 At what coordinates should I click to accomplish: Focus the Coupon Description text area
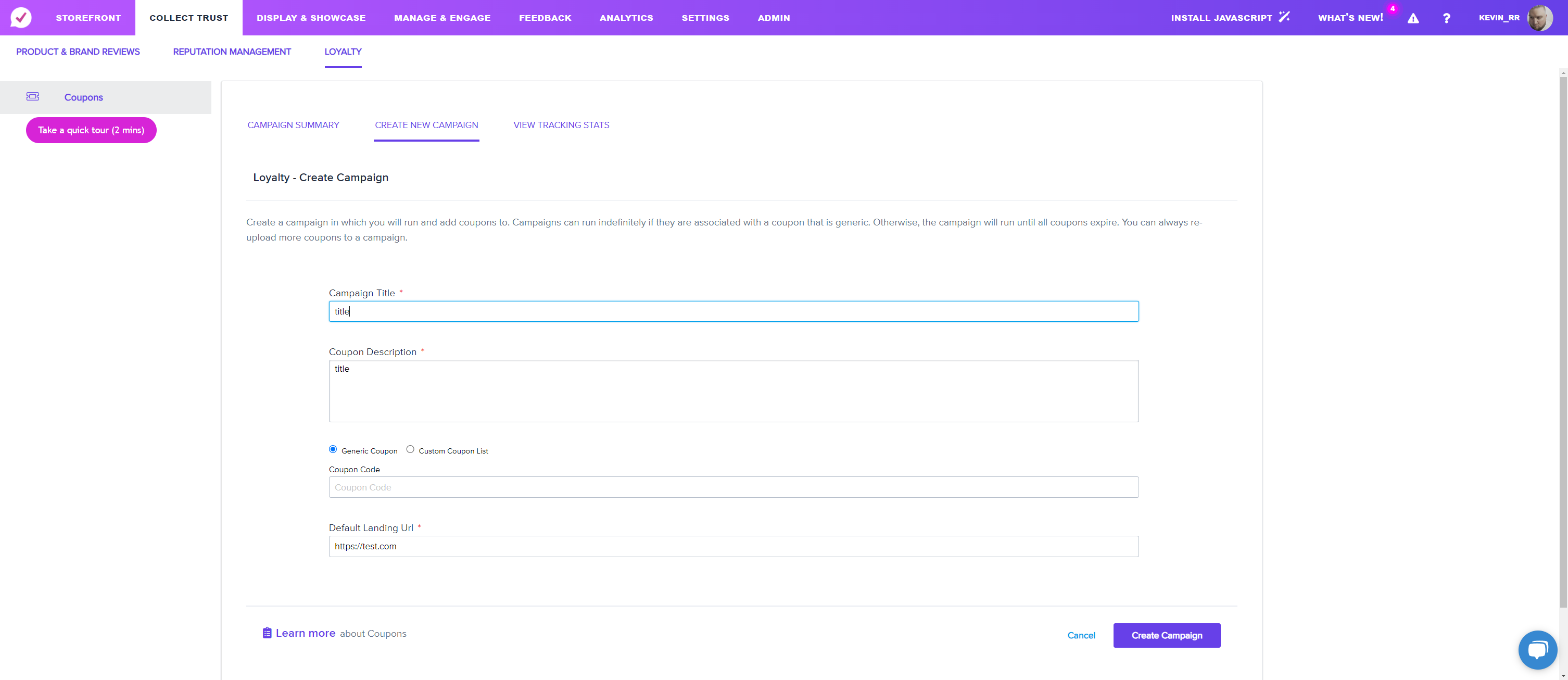(x=734, y=391)
